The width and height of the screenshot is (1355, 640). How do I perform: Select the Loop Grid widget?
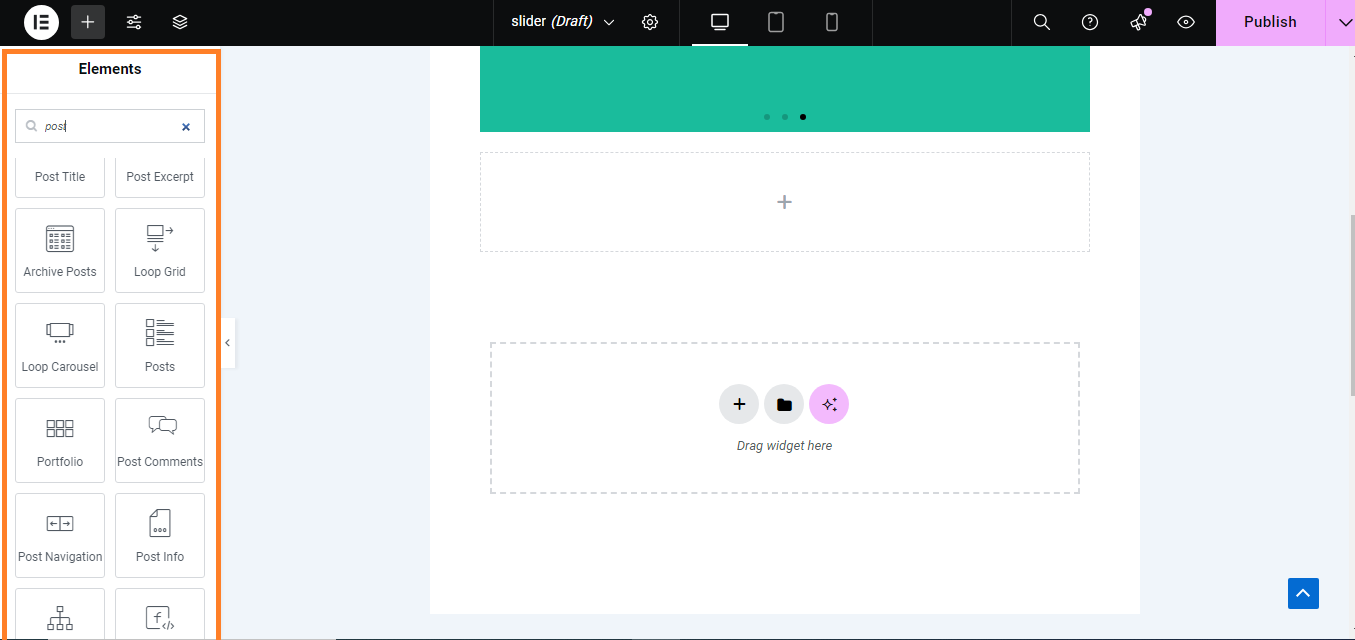(160, 250)
